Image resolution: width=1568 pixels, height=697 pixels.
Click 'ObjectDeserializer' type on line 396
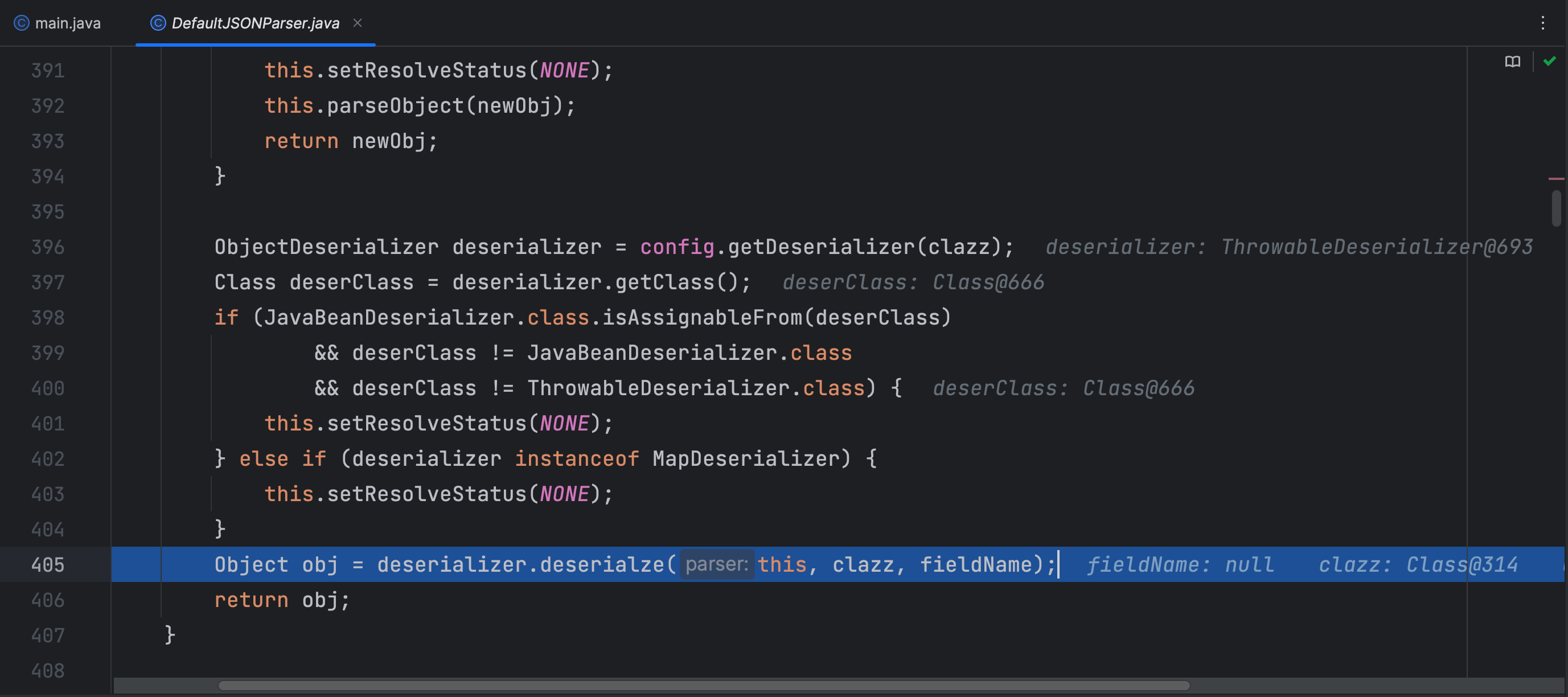[x=326, y=247]
